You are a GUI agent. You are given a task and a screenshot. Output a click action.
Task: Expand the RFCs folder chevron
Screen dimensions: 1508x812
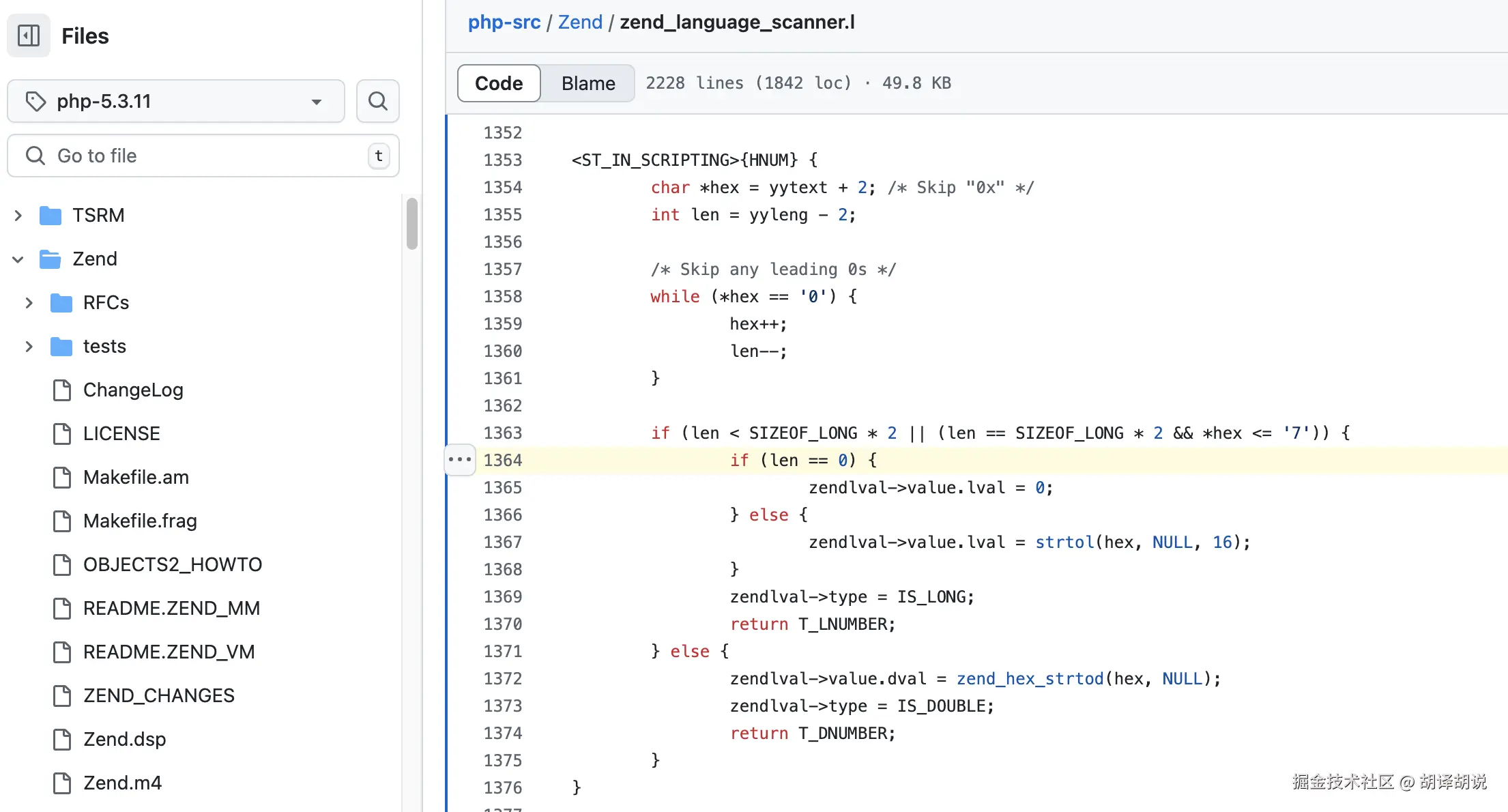coord(29,303)
